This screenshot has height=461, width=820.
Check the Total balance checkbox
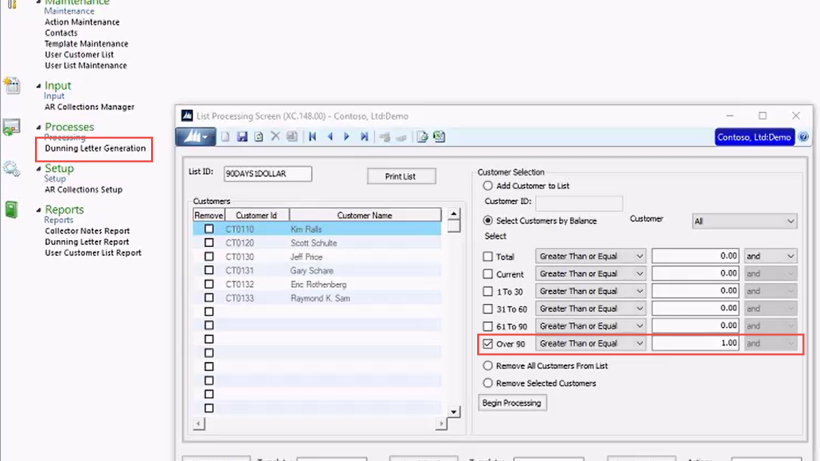pyautogui.click(x=488, y=257)
